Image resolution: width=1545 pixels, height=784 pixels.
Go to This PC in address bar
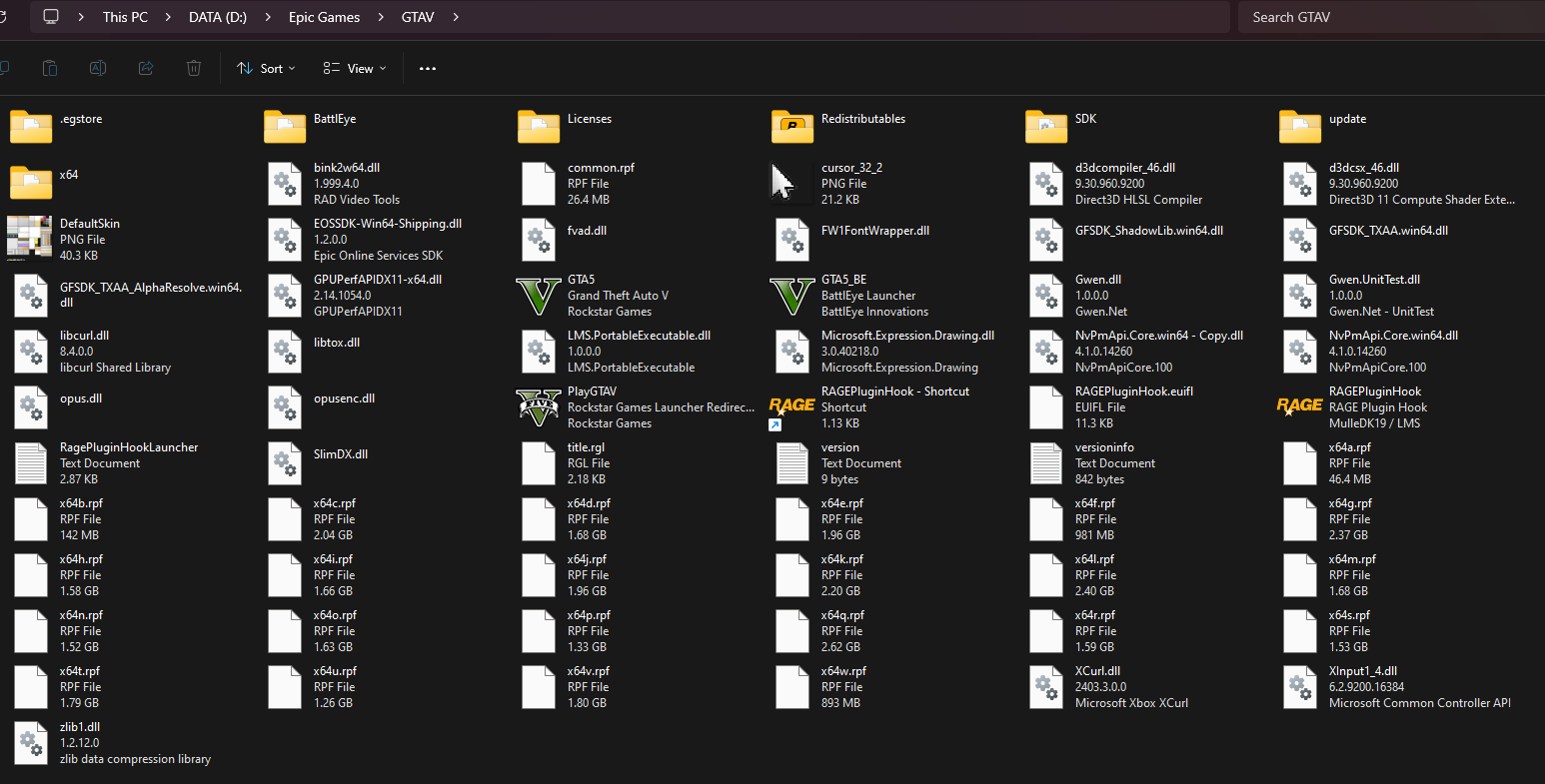[125, 17]
